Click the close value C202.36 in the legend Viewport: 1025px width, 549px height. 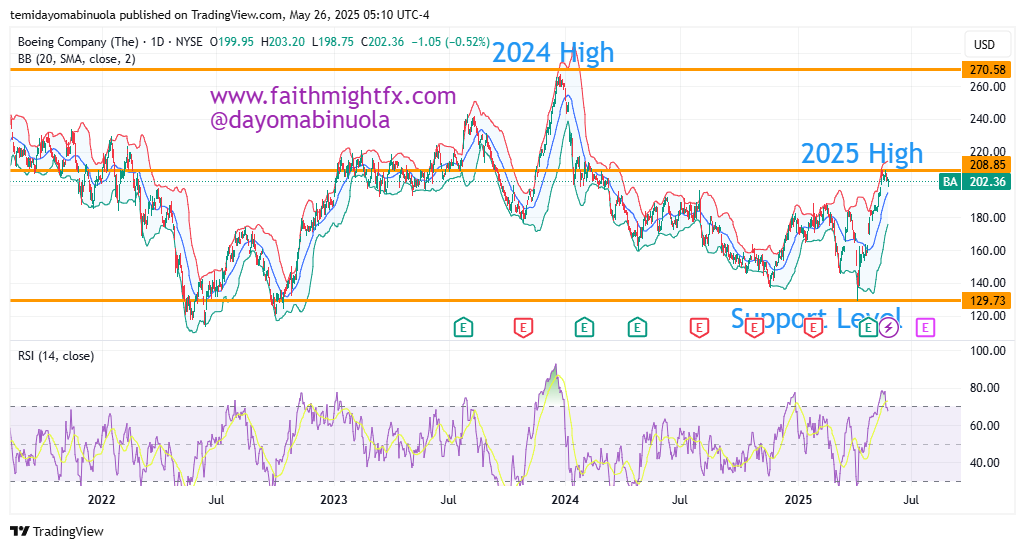pos(382,42)
